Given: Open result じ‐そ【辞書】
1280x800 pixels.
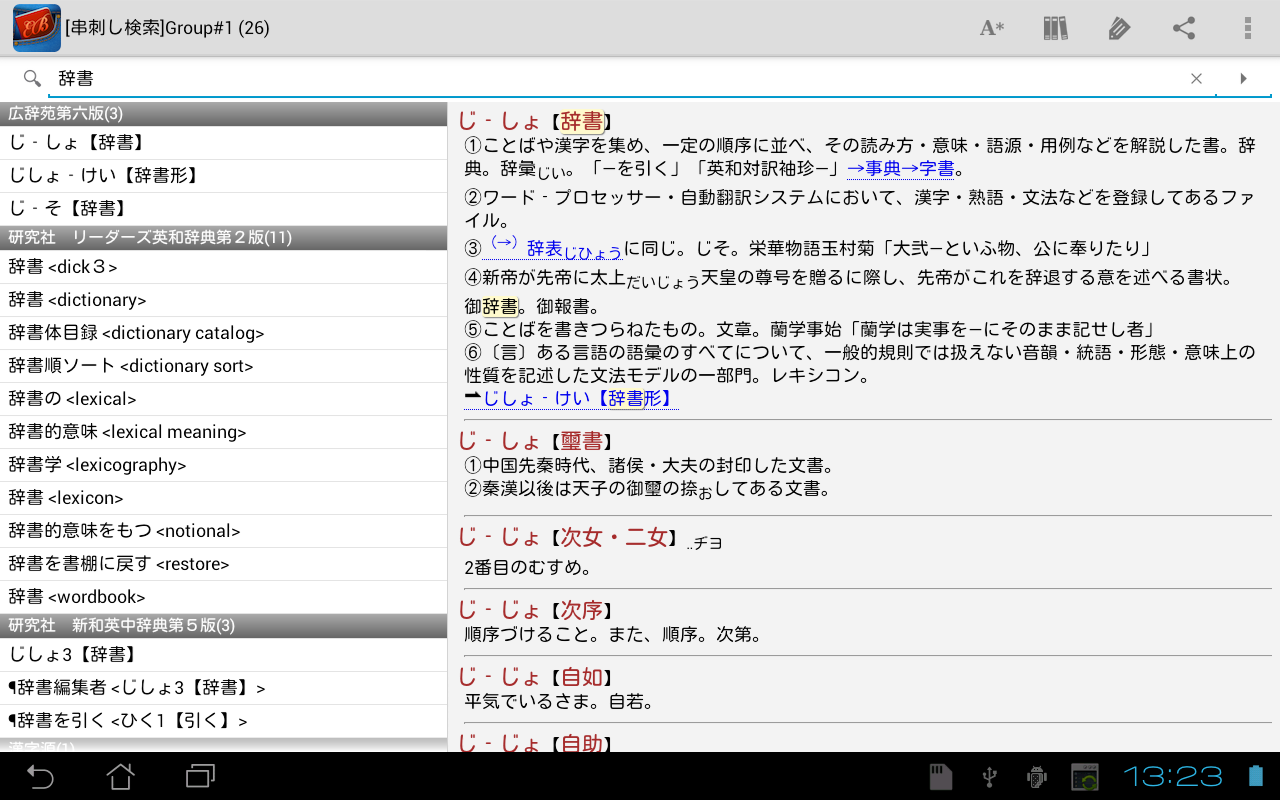Looking at the screenshot, I should [x=223, y=209].
